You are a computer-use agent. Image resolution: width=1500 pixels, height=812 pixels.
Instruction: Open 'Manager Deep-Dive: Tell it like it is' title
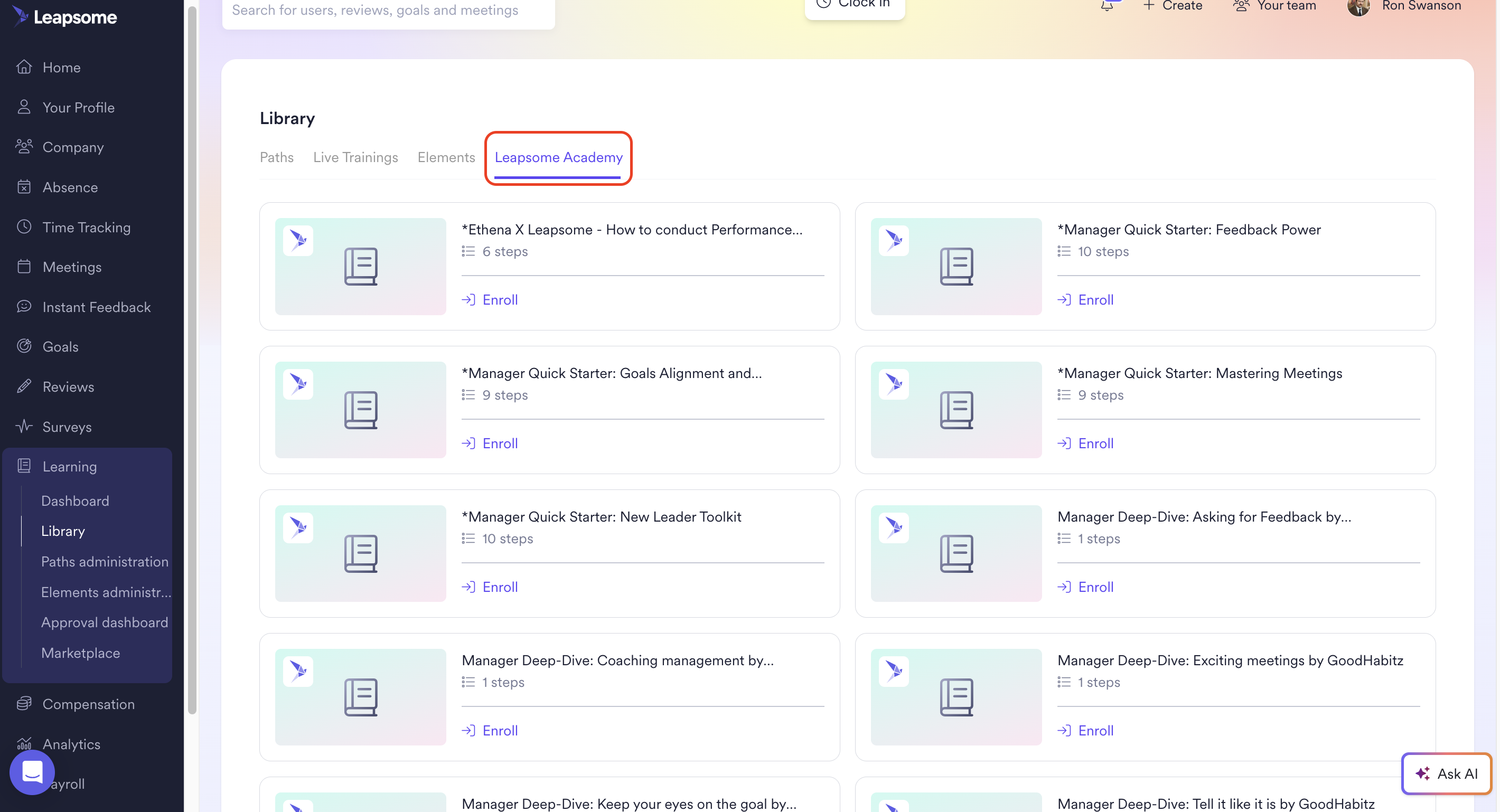click(1216, 804)
